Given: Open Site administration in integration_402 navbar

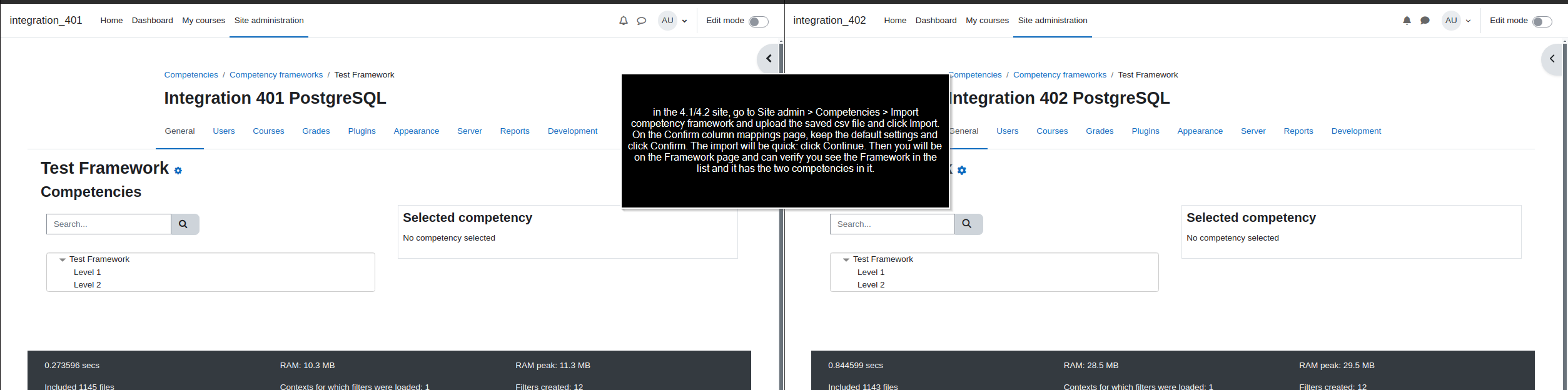Looking at the screenshot, I should (x=1053, y=21).
